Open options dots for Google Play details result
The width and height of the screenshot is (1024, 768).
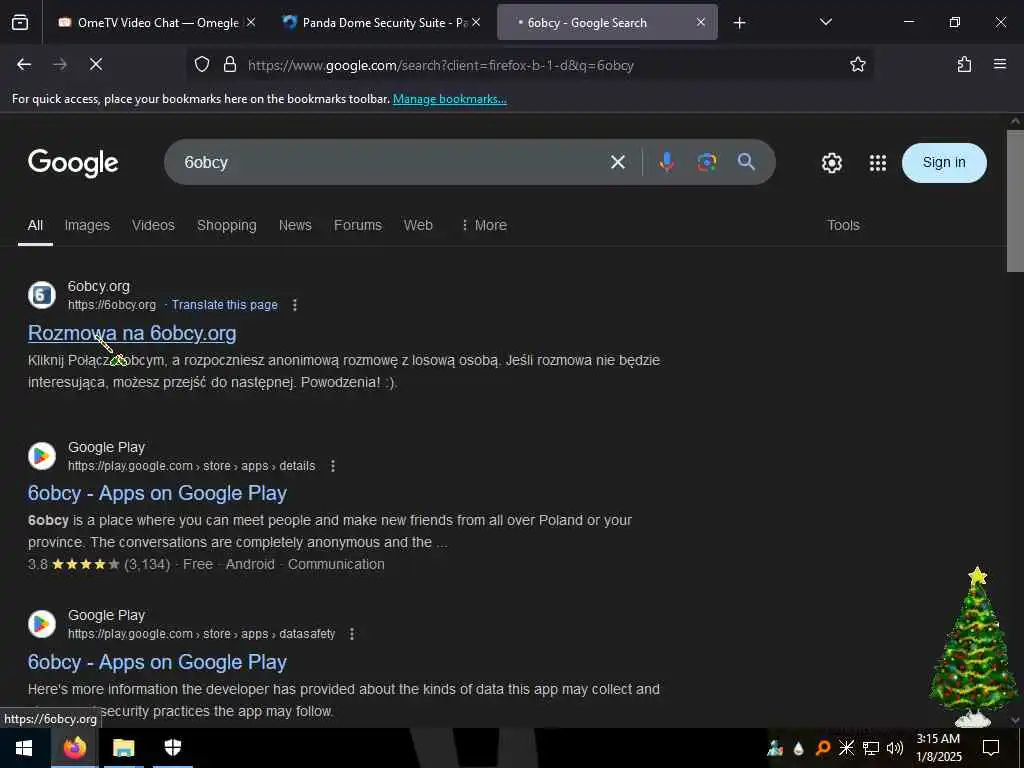coord(332,466)
